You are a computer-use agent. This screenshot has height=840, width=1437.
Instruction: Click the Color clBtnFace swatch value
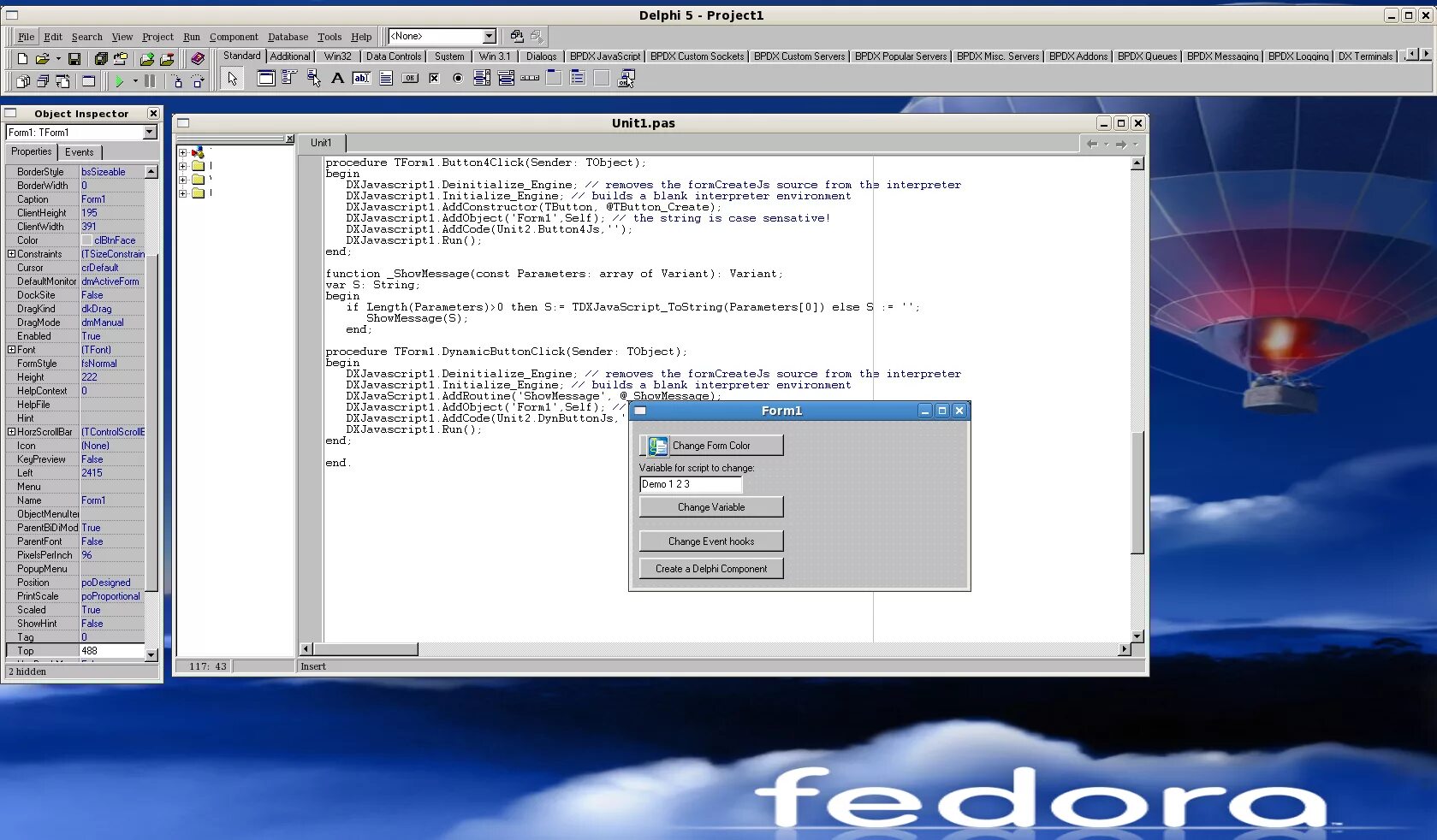112,240
